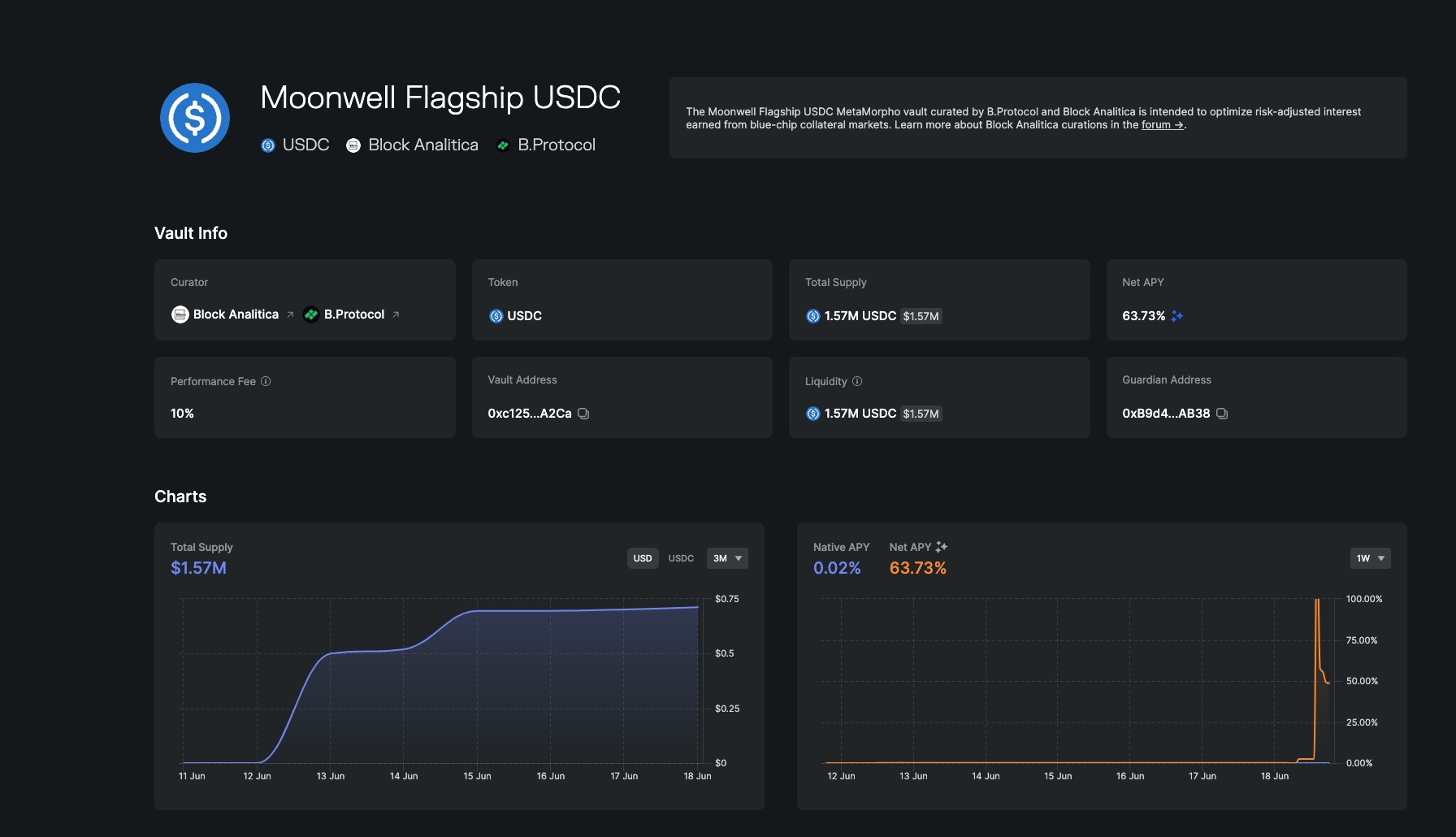Image resolution: width=1456 pixels, height=837 pixels.
Task: Click the 1.57M USDC value in Total Supply card
Action: click(860, 316)
